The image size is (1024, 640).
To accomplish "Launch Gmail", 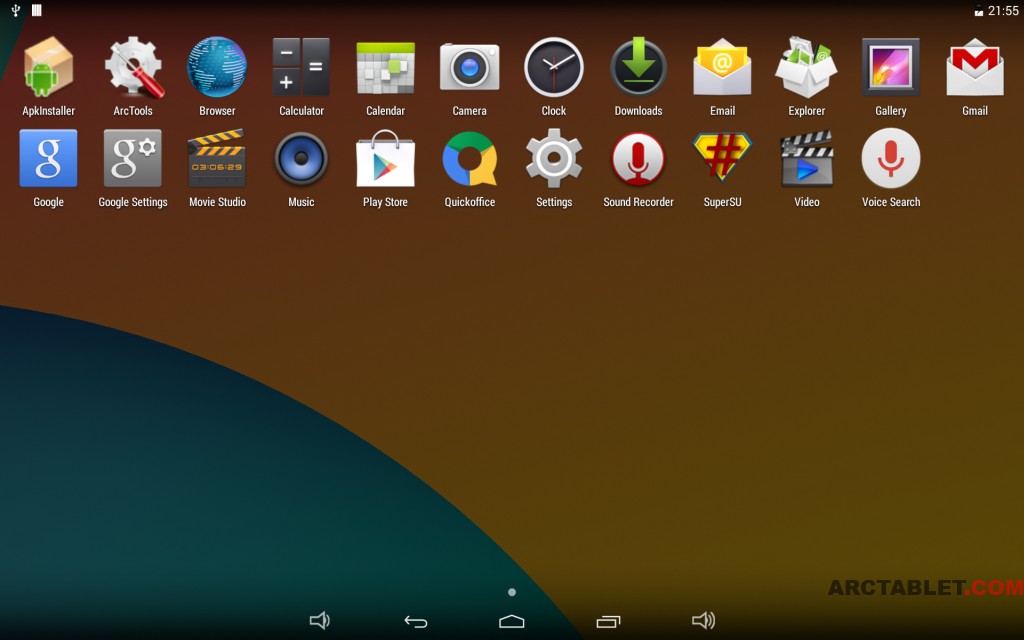I will [975, 67].
